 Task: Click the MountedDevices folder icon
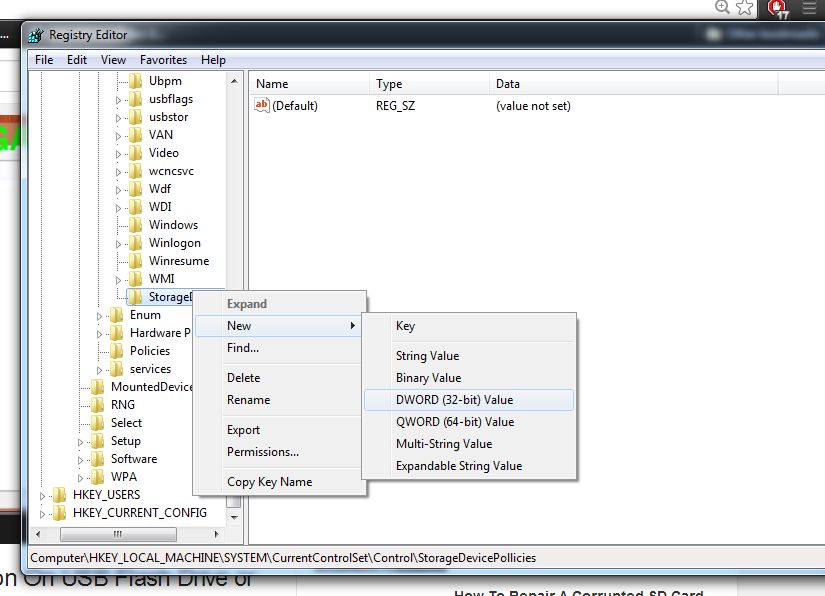coord(98,387)
